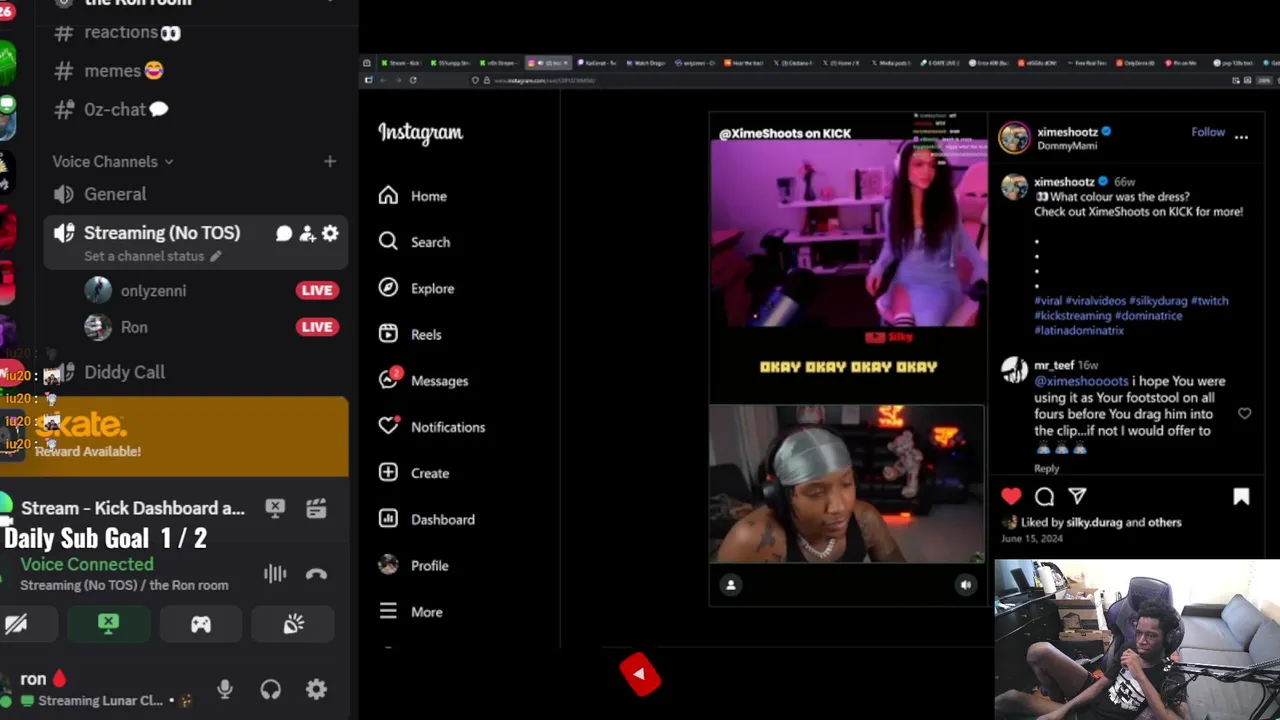The width and height of the screenshot is (1280, 720).
Task: Unlike the post with the red heart
Action: point(1011,496)
